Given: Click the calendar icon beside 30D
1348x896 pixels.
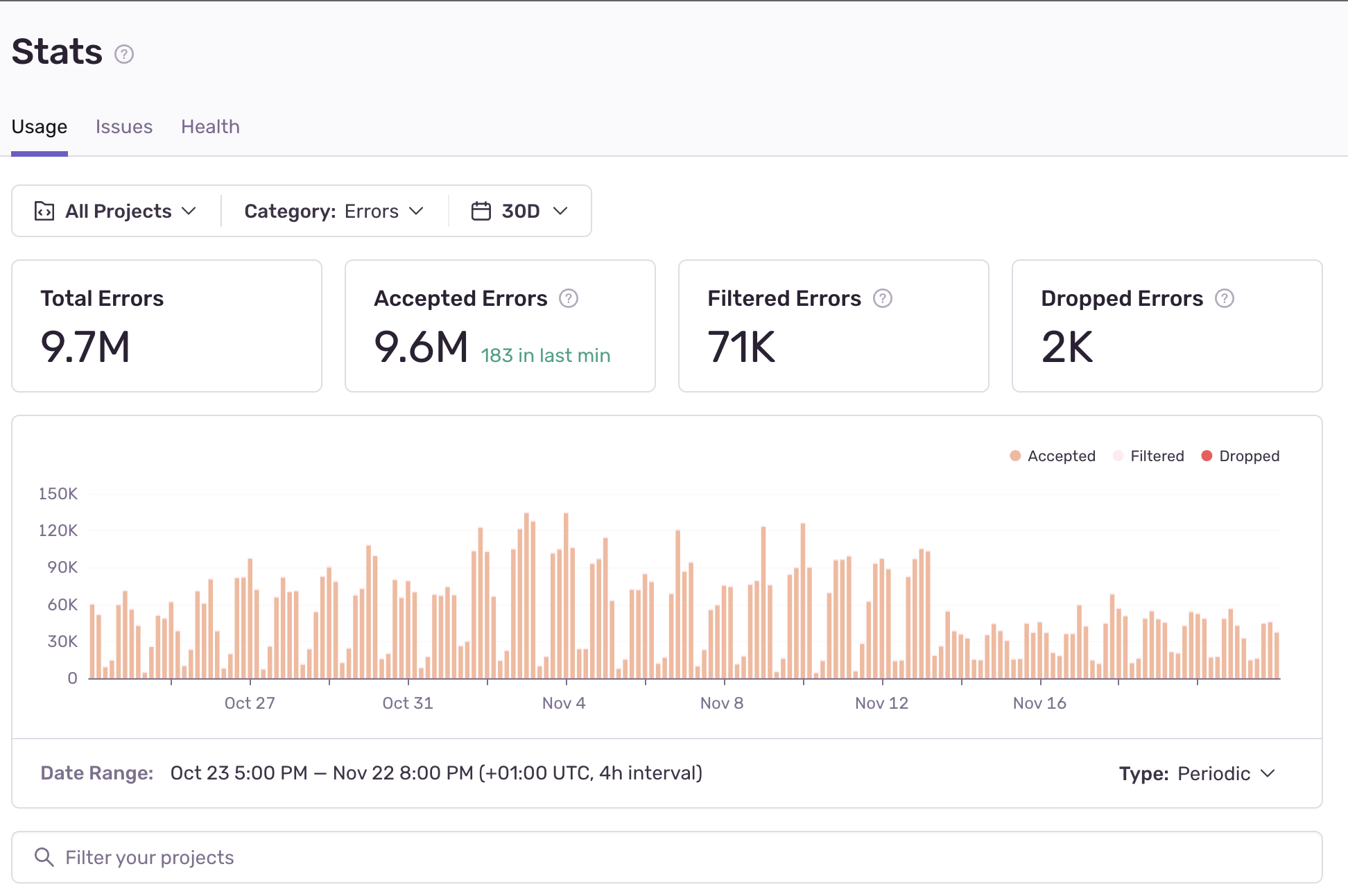Looking at the screenshot, I should click(x=481, y=211).
